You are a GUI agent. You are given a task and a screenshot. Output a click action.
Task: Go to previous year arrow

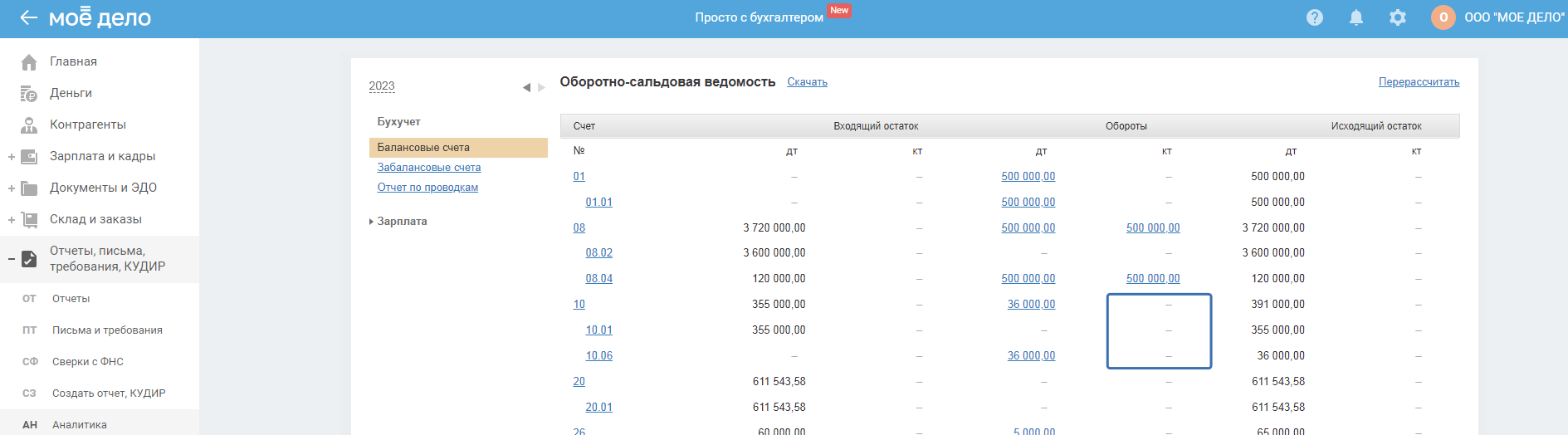click(x=526, y=87)
